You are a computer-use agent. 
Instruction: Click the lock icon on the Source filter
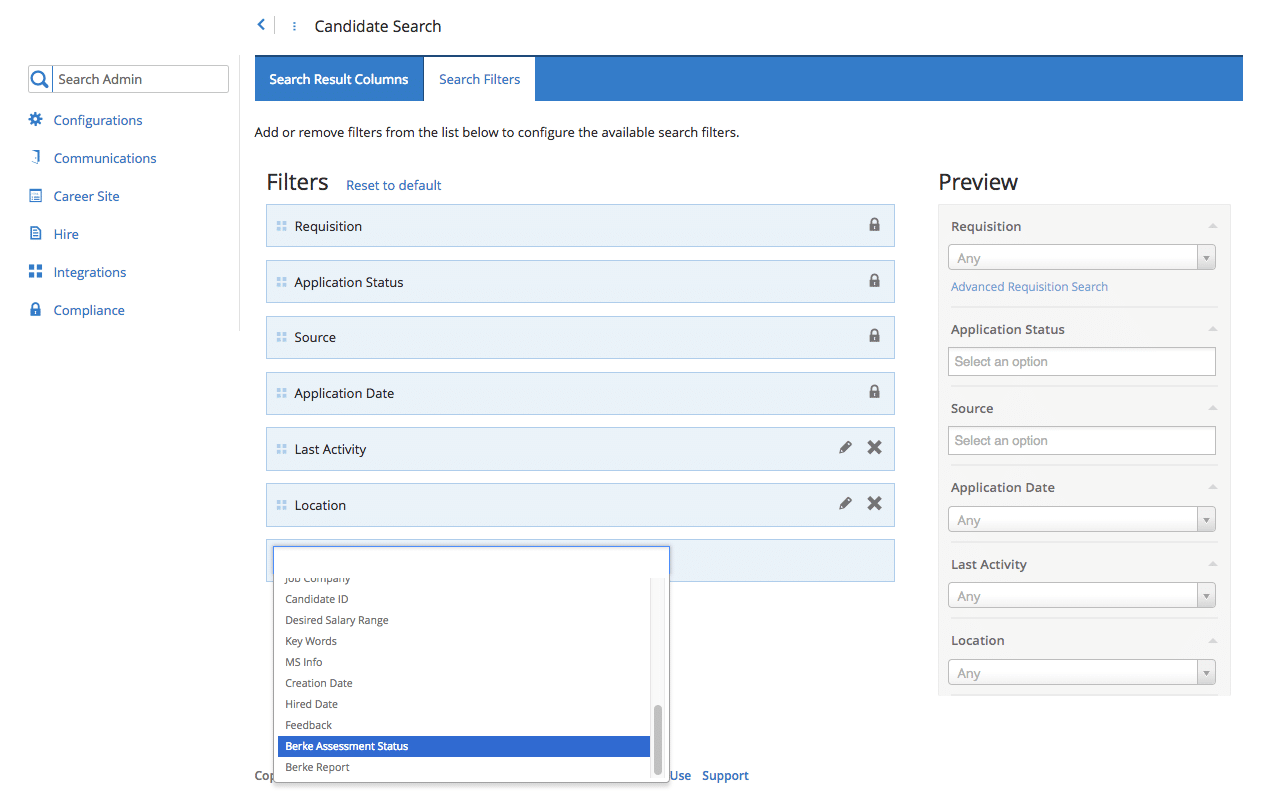874,335
